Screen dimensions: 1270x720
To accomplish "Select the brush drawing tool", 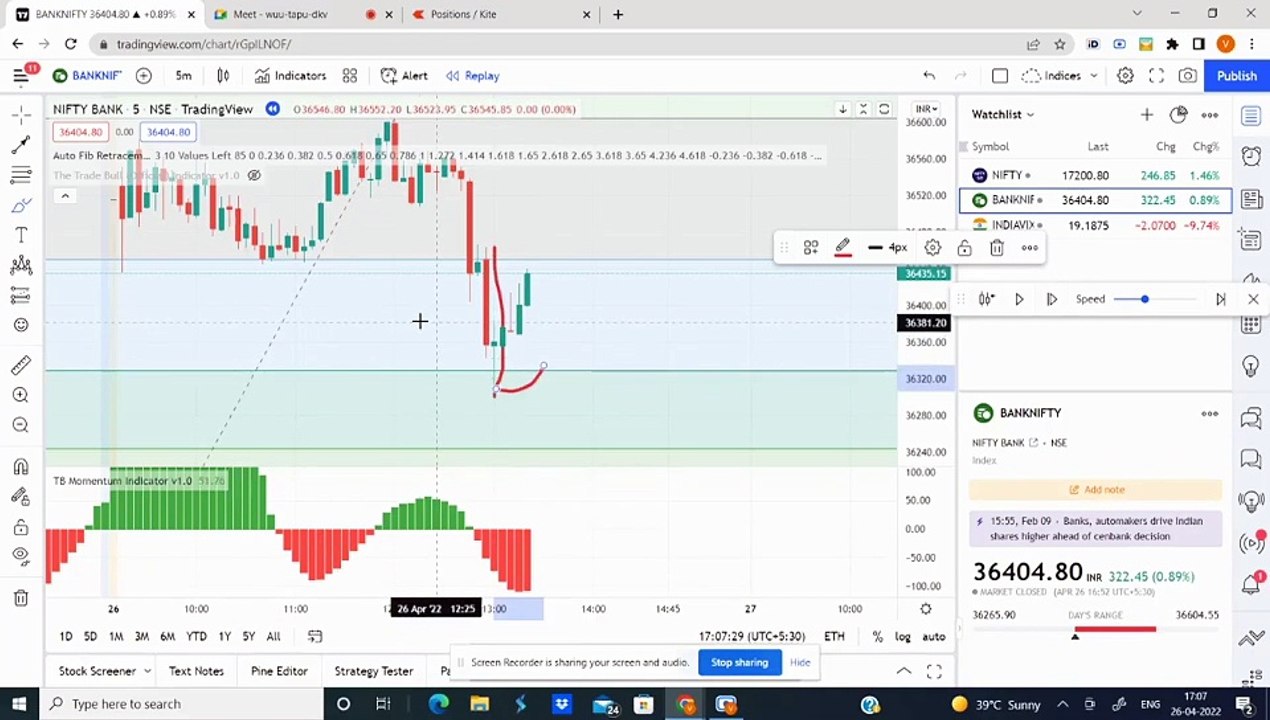I will [x=20, y=205].
